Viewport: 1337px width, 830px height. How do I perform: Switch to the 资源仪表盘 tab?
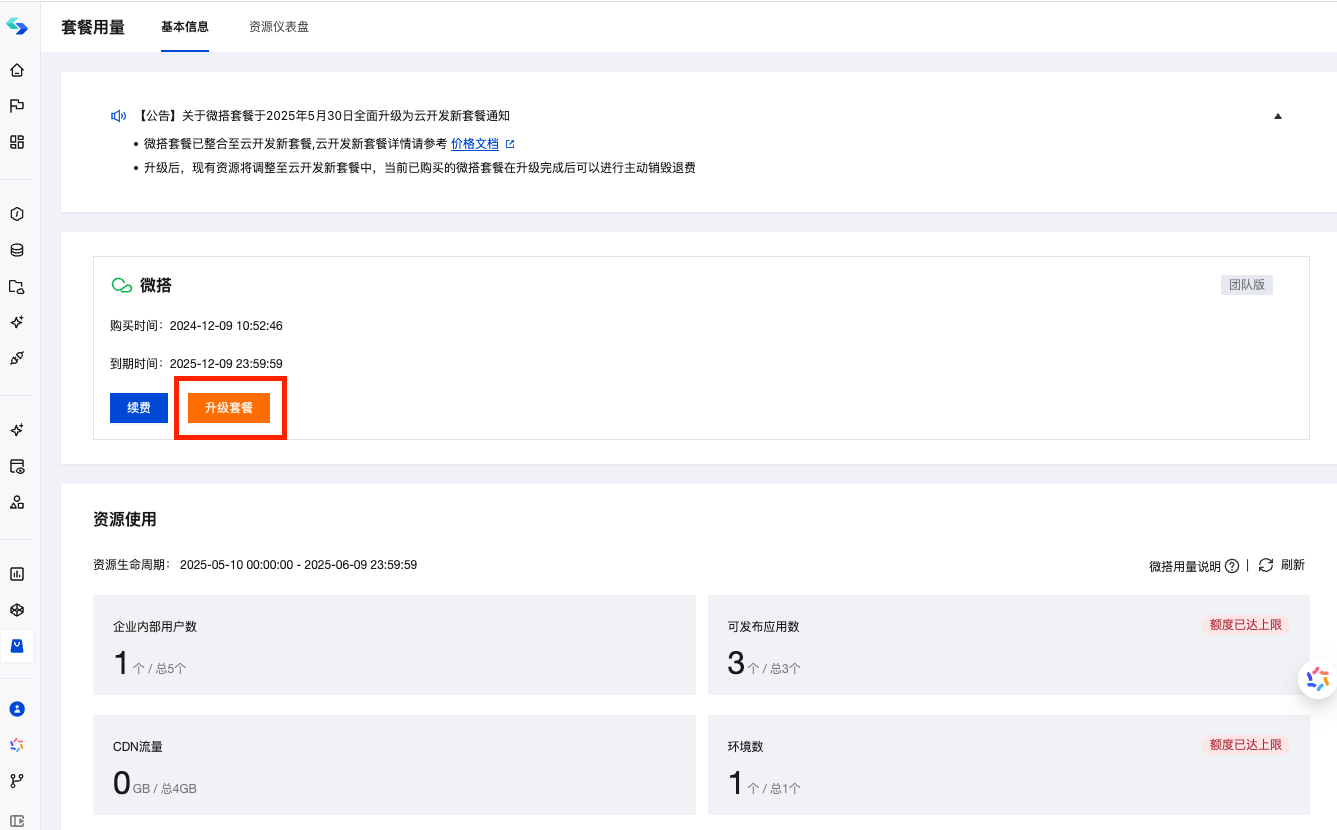tap(279, 27)
